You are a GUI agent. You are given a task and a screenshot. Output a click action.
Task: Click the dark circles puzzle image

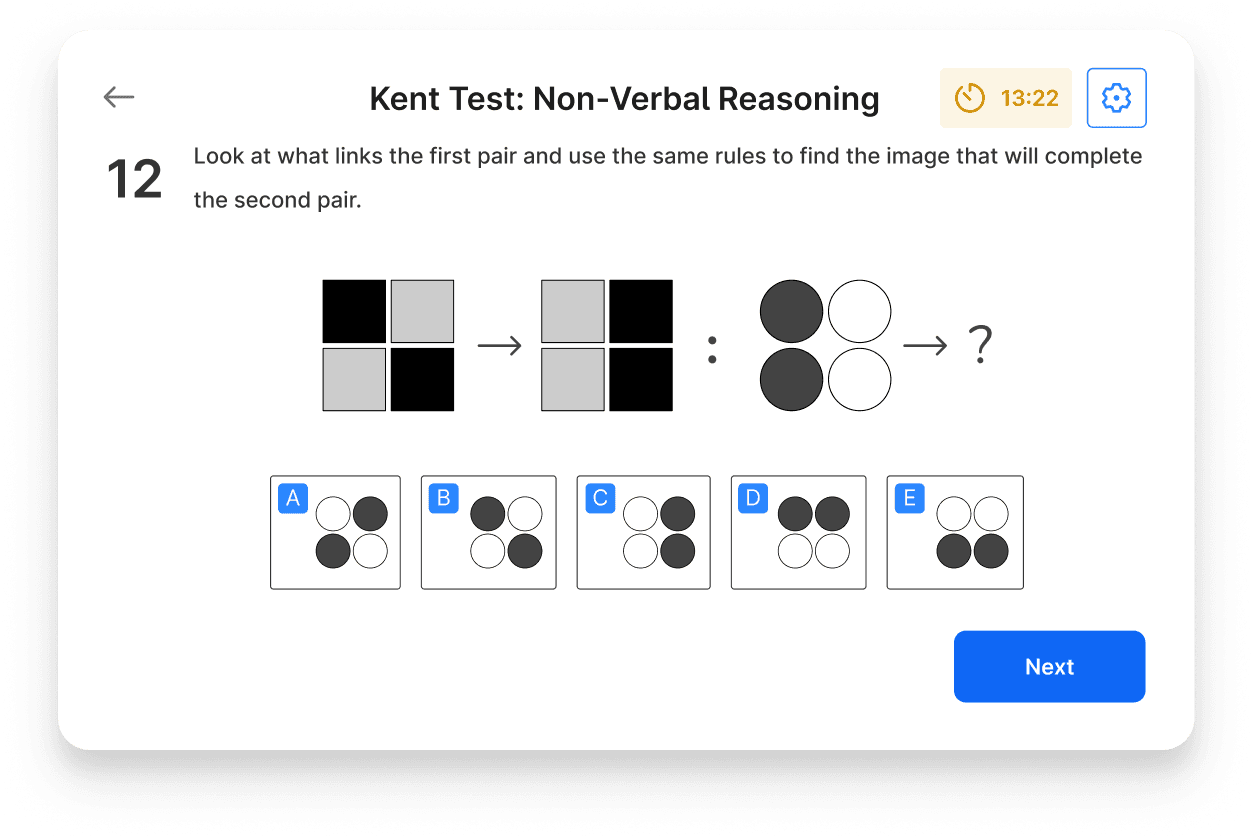pyautogui.click(x=825, y=345)
